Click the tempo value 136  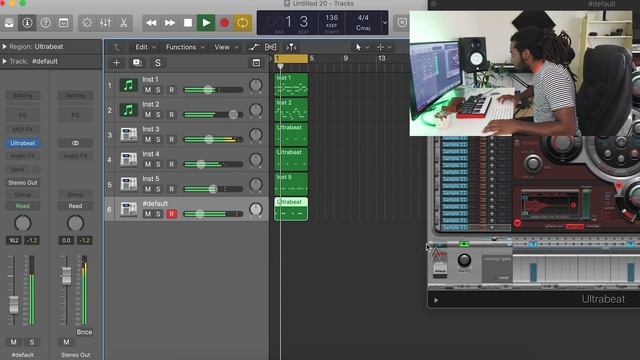tap(331, 18)
